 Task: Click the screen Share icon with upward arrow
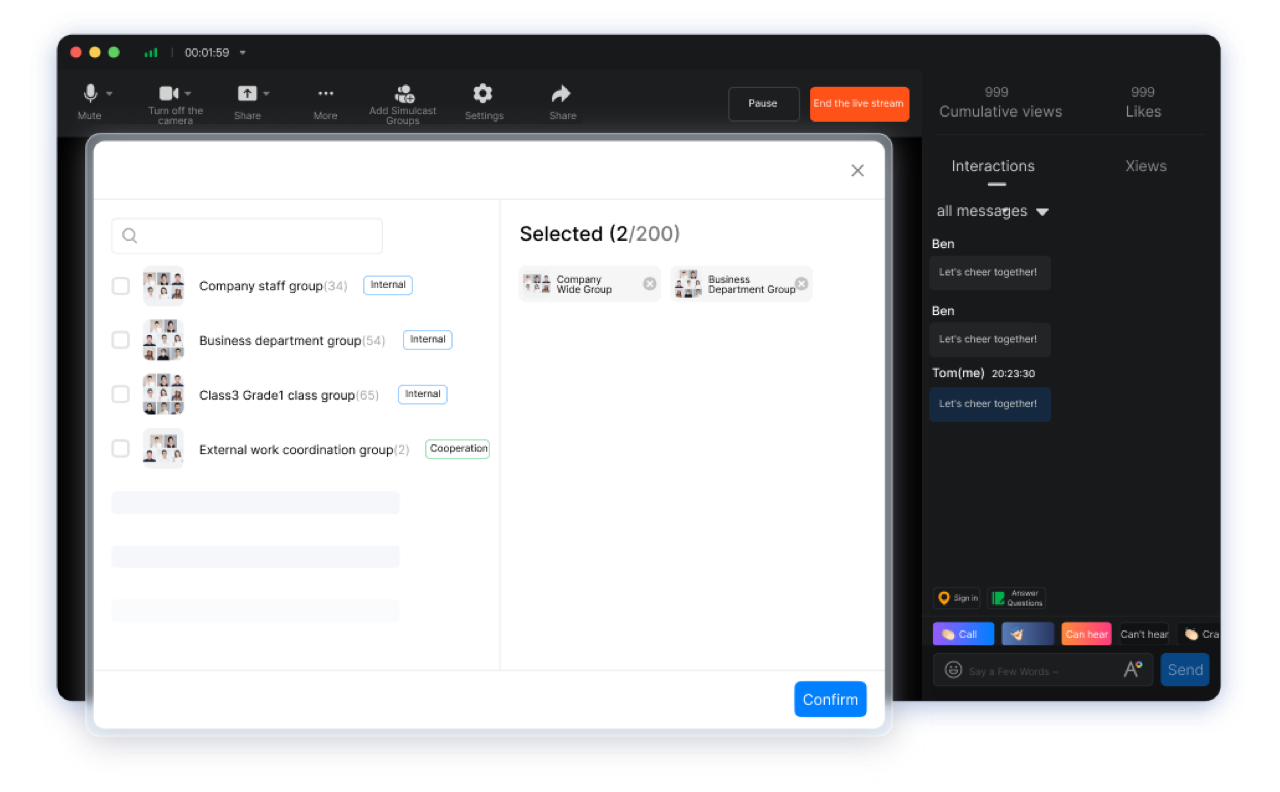(247, 93)
